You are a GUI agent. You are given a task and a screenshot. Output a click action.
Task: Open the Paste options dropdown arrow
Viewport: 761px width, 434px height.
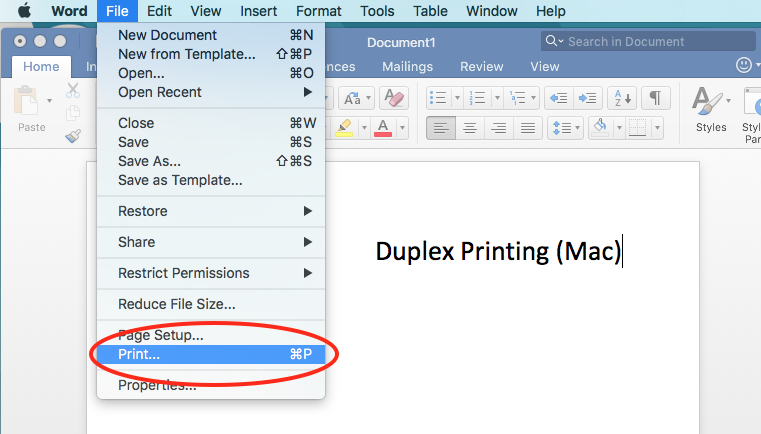(49, 101)
